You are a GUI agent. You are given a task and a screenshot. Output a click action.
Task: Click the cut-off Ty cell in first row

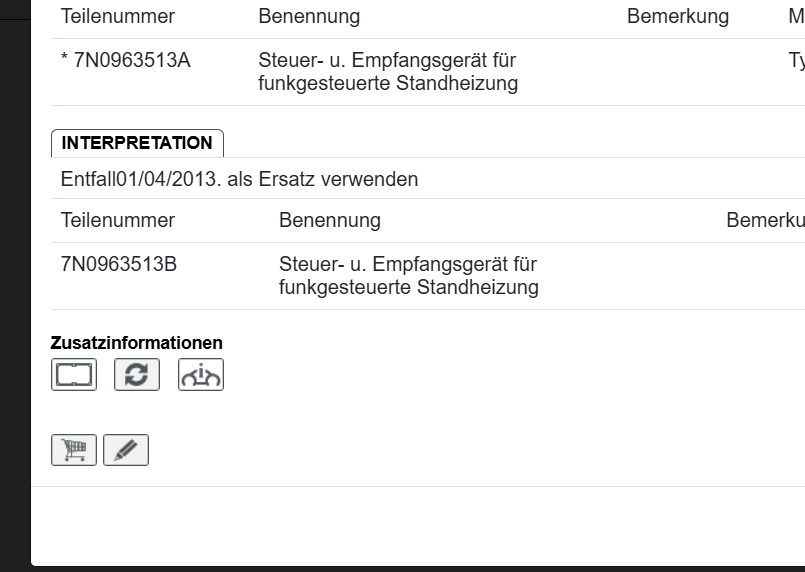point(796,62)
